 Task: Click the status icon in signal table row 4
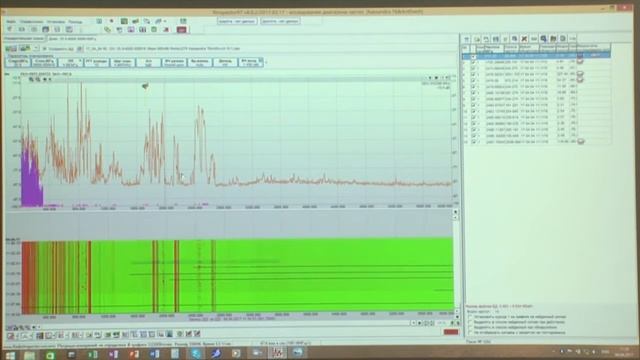[580, 74]
